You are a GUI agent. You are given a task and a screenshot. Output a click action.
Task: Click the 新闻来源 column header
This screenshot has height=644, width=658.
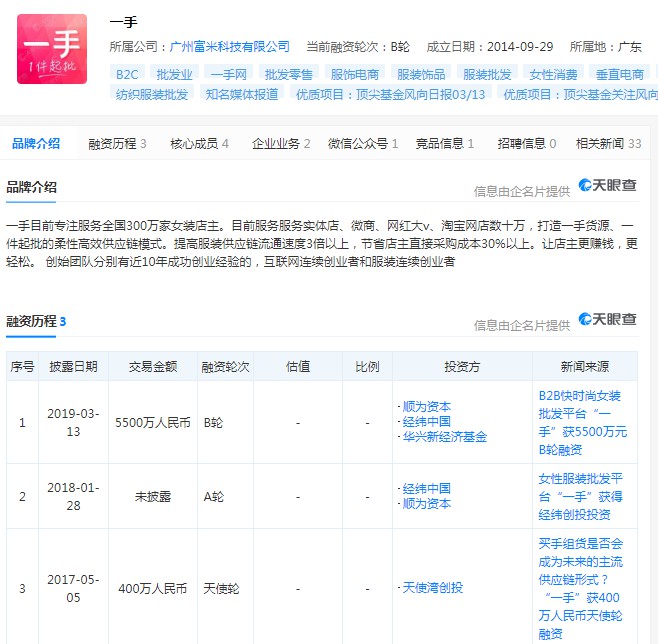click(585, 366)
